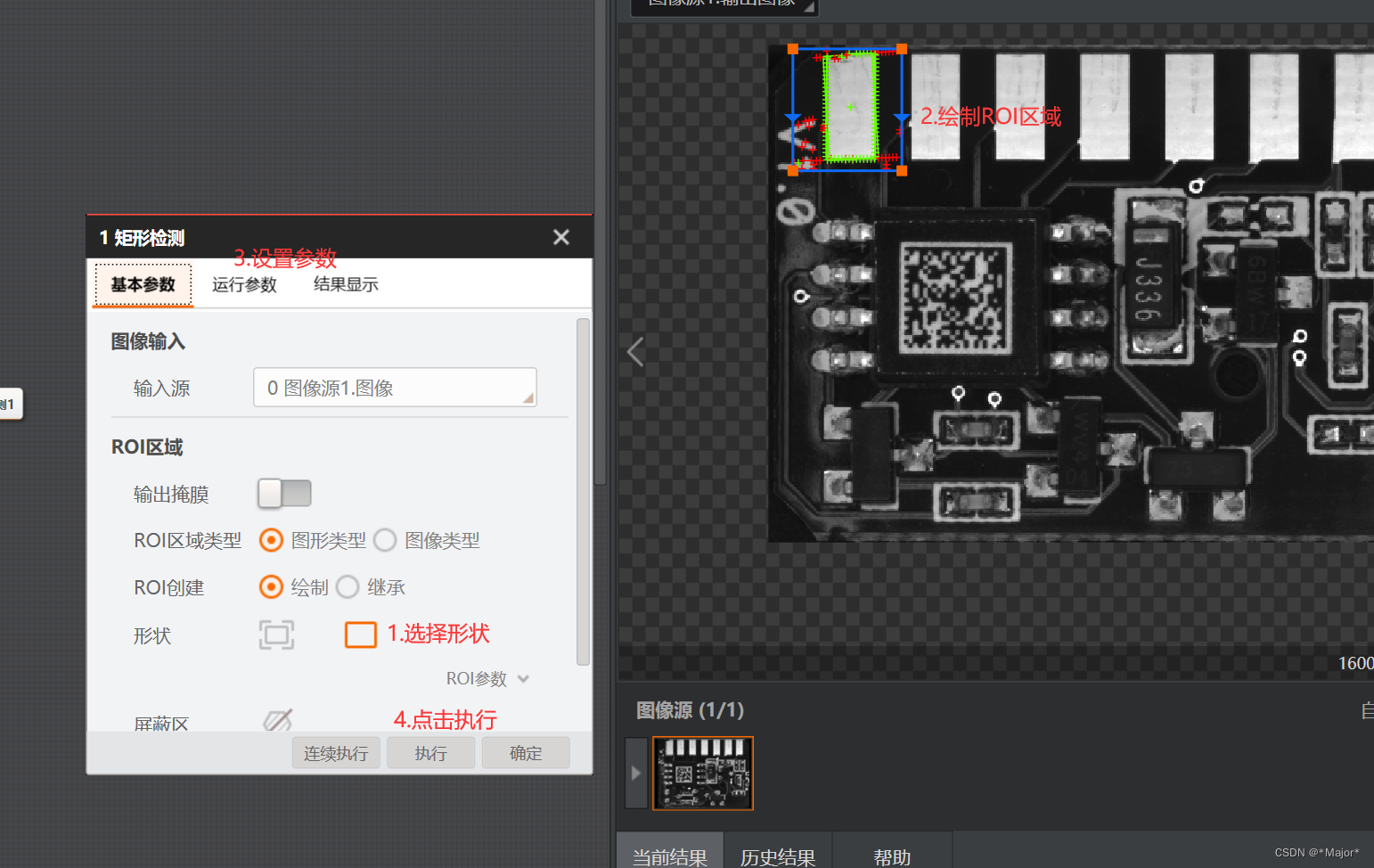Click the play arrow beside the thumbnail
The width and height of the screenshot is (1374, 868).
point(635,773)
